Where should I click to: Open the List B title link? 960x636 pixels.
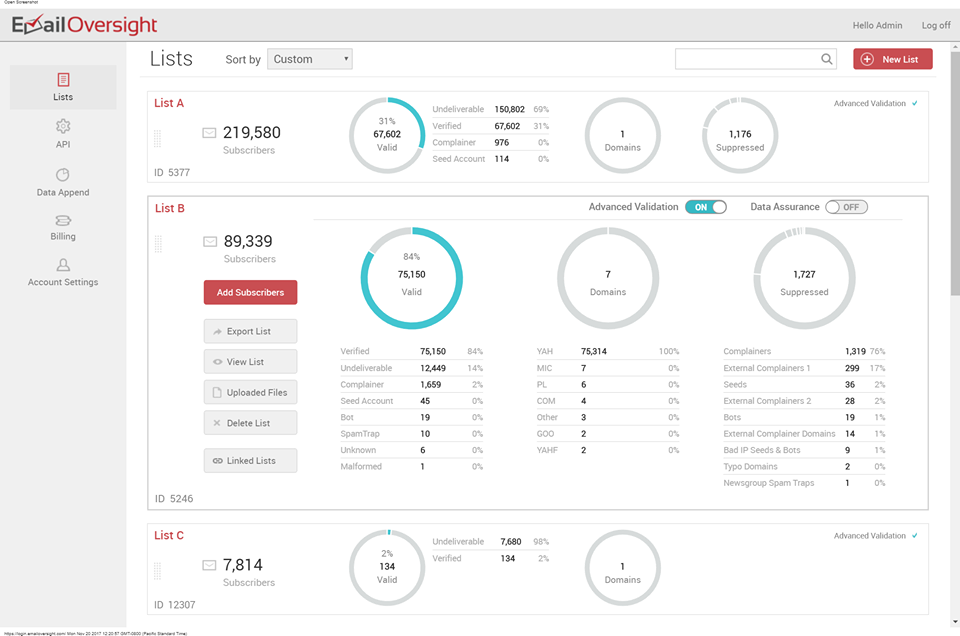[170, 208]
